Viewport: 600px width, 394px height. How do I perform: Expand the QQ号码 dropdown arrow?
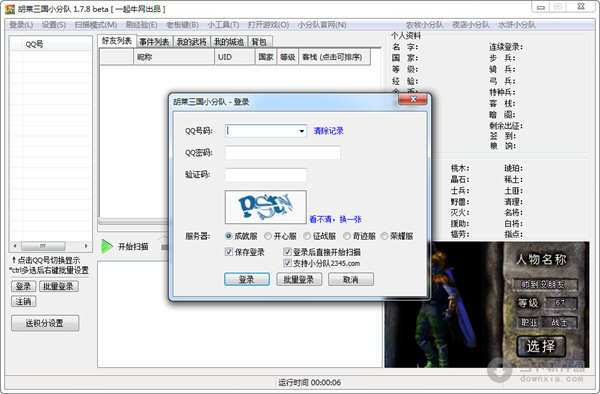tap(302, 131)
